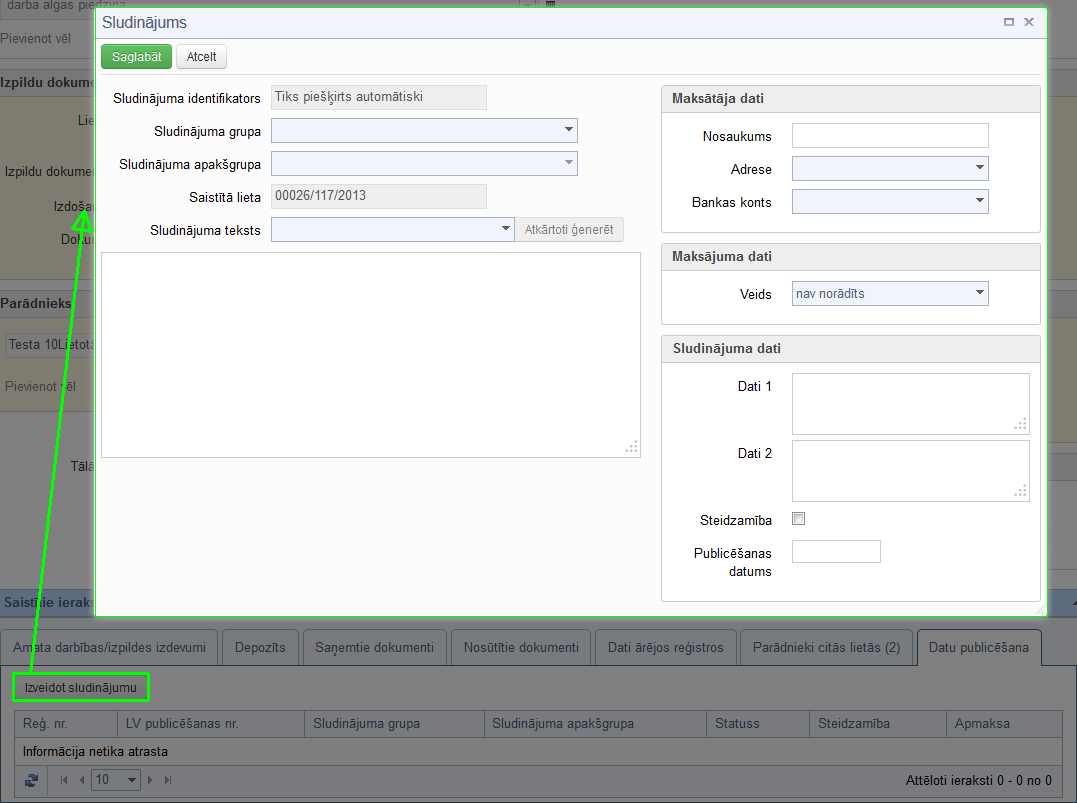Click the Atcelt button
Screen dimensions: 1077x803
coord(201,56)
